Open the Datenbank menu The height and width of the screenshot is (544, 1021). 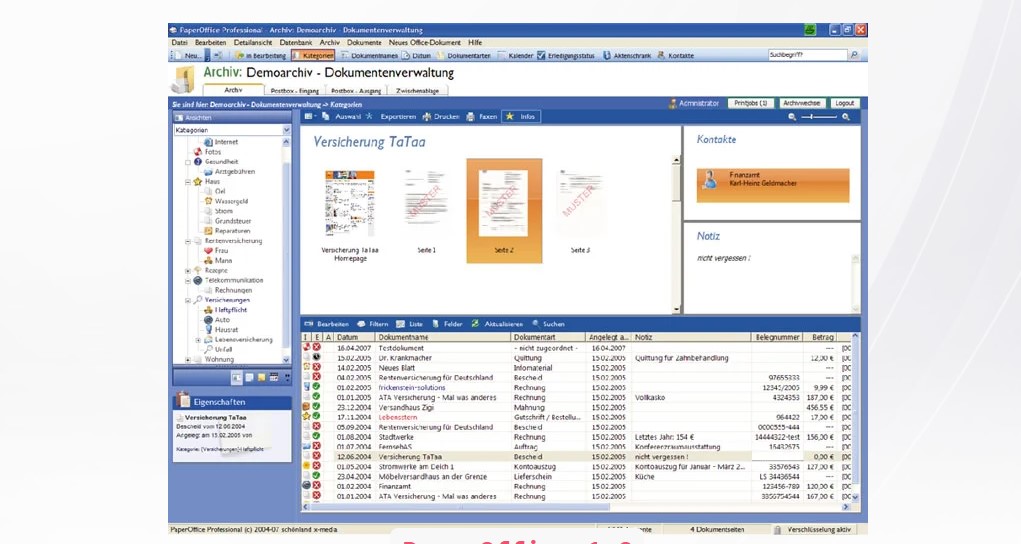tap(296, 42)
